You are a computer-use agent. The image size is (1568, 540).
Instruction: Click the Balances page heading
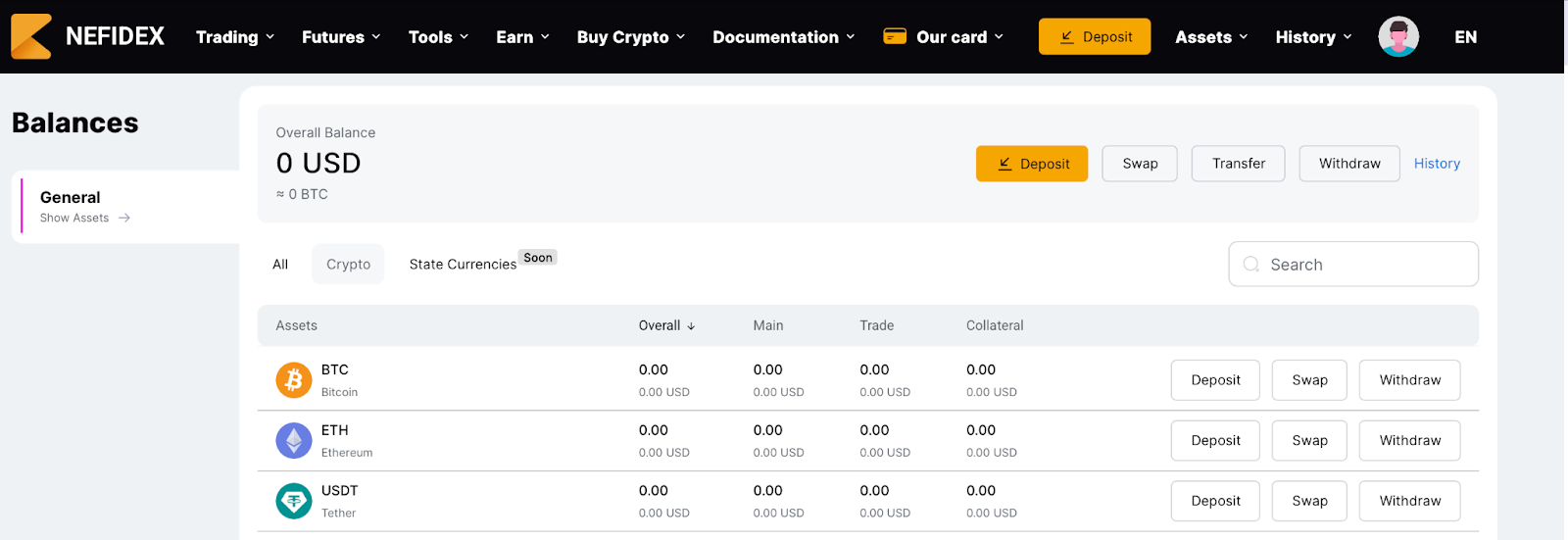pos(75,123)
